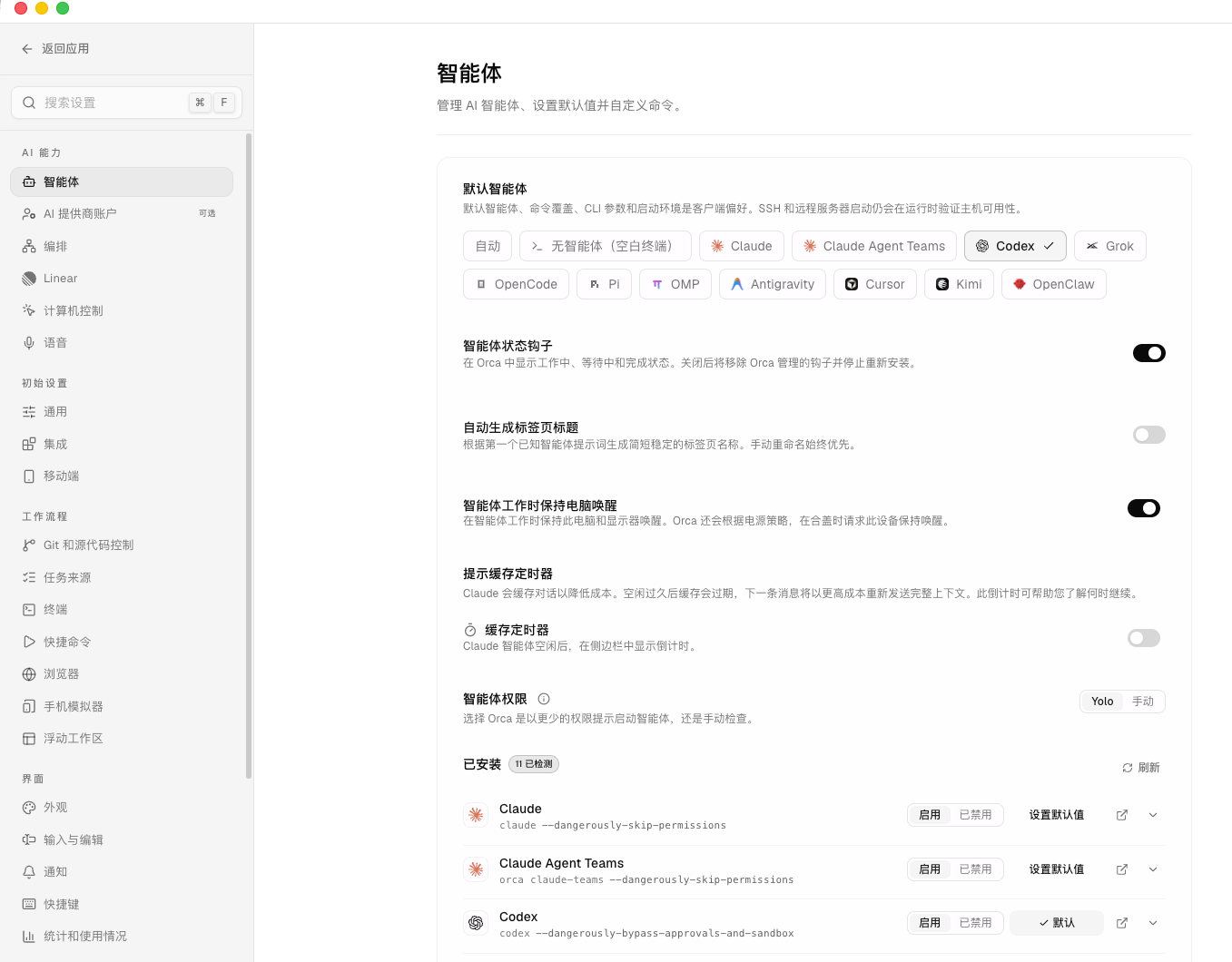1232x962 pixels.
Task: Enable the 自动生成标签页标题 switch
Action: (x=1148, y=435)
